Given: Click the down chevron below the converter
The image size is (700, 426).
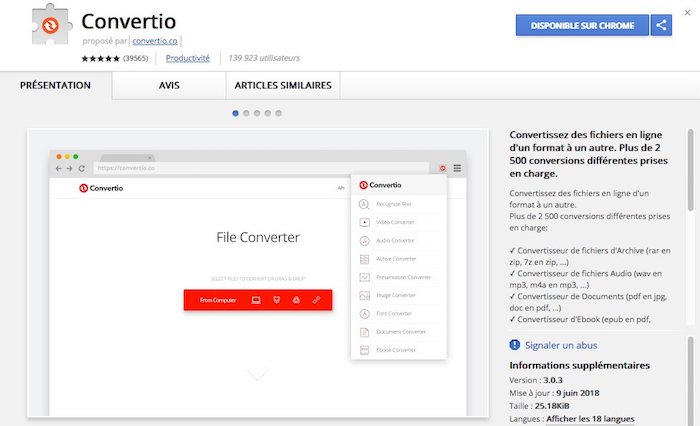Looking at the screenshot, I should 258,375.
